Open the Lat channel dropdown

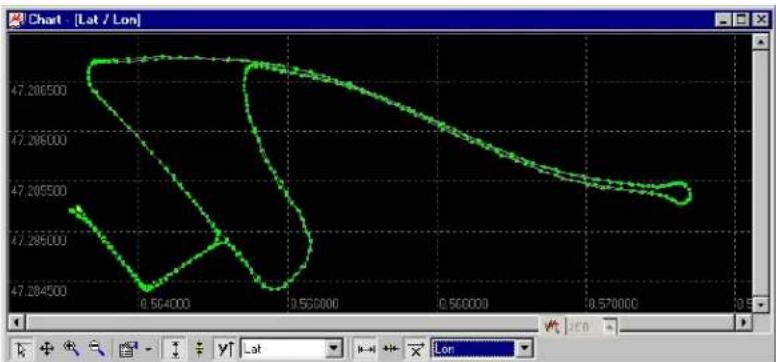coord(334,350)
